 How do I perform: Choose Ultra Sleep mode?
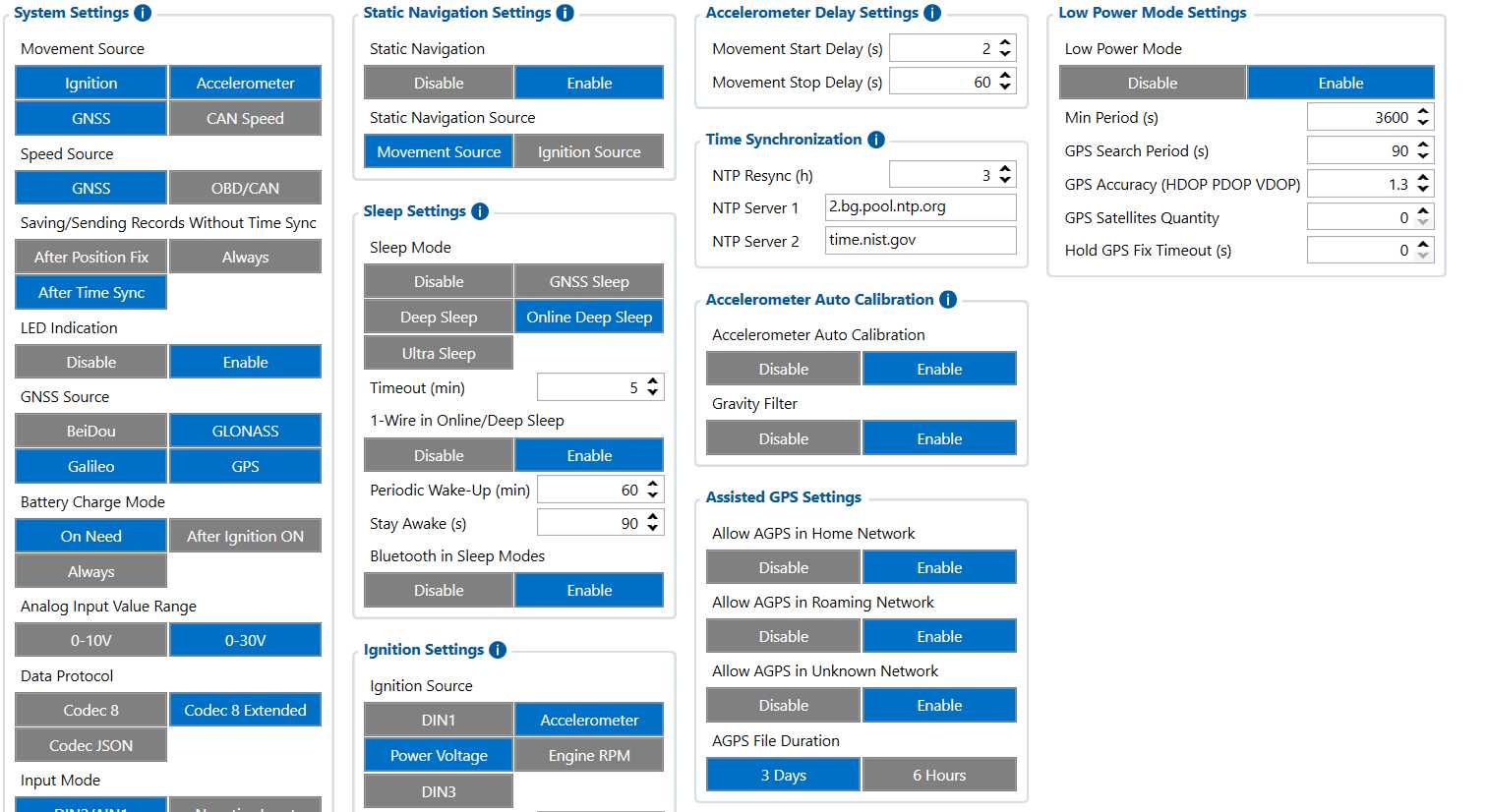439,353
